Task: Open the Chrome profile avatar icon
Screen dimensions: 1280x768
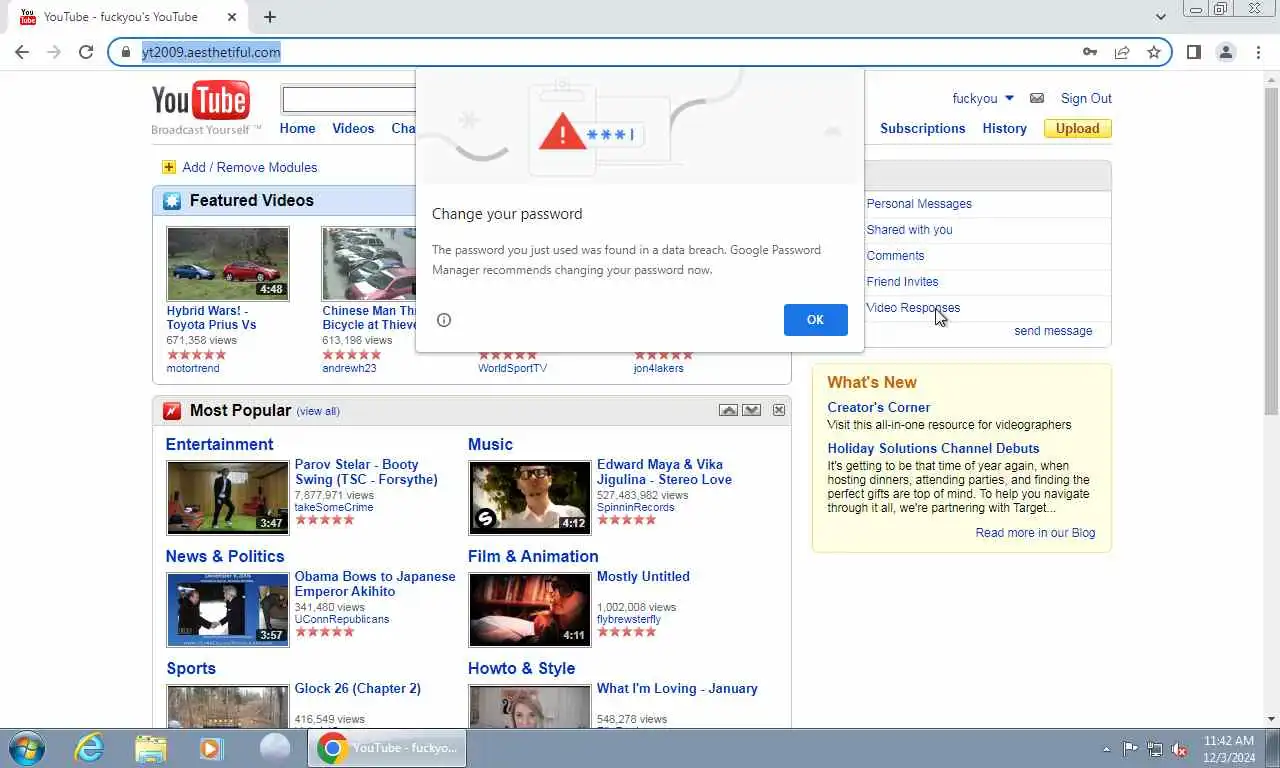Action: [1226, 52]
